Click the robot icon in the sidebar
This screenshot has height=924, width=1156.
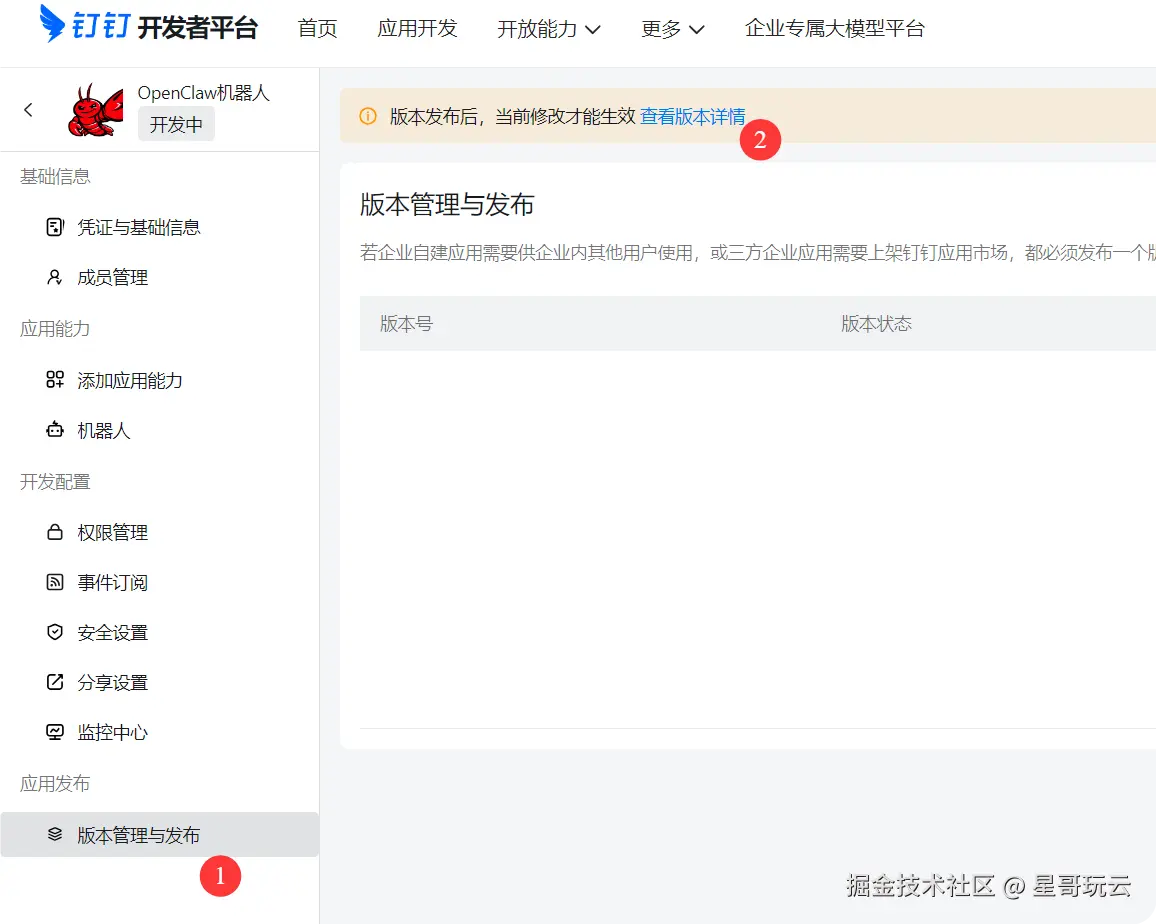point(55,429)
